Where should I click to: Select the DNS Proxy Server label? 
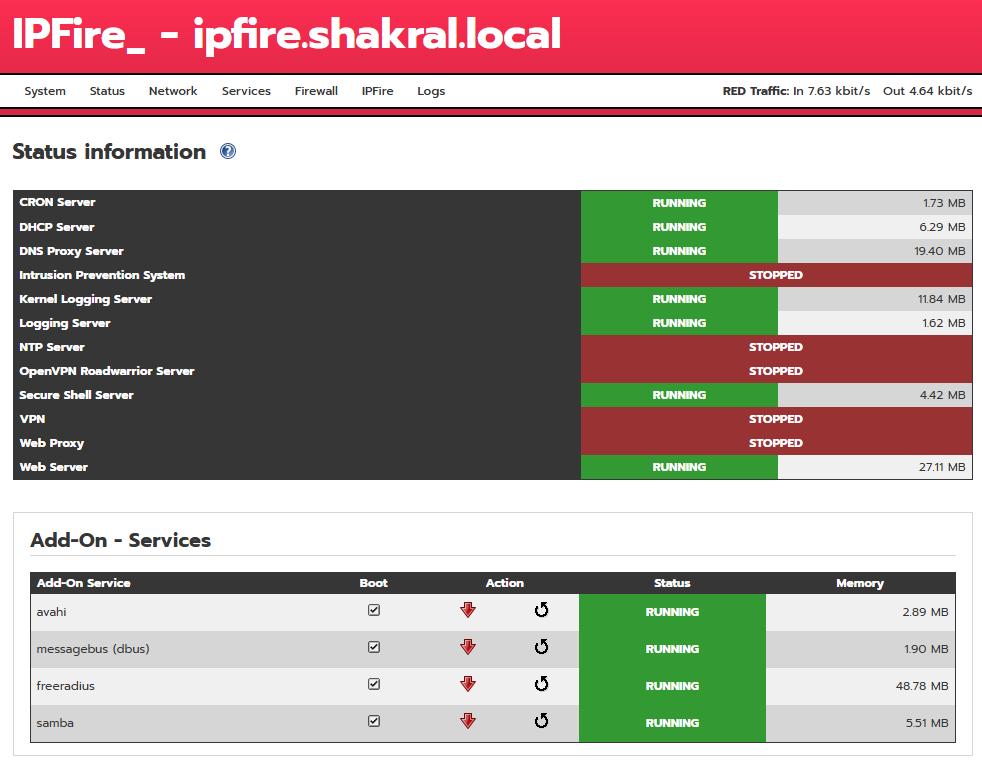(x=71, y=251)
